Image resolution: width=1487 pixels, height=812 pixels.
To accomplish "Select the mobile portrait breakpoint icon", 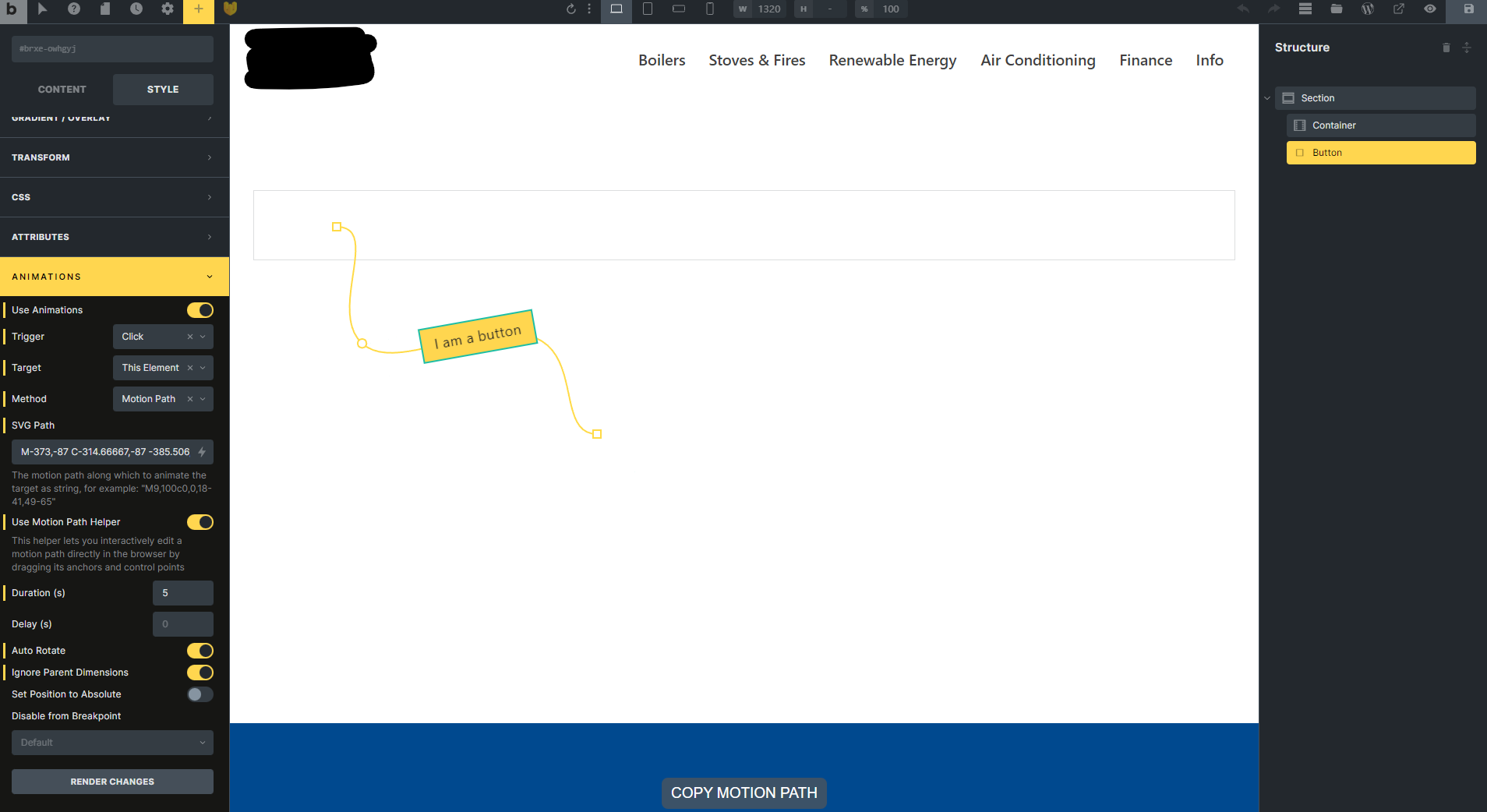I will coord(710,9).
